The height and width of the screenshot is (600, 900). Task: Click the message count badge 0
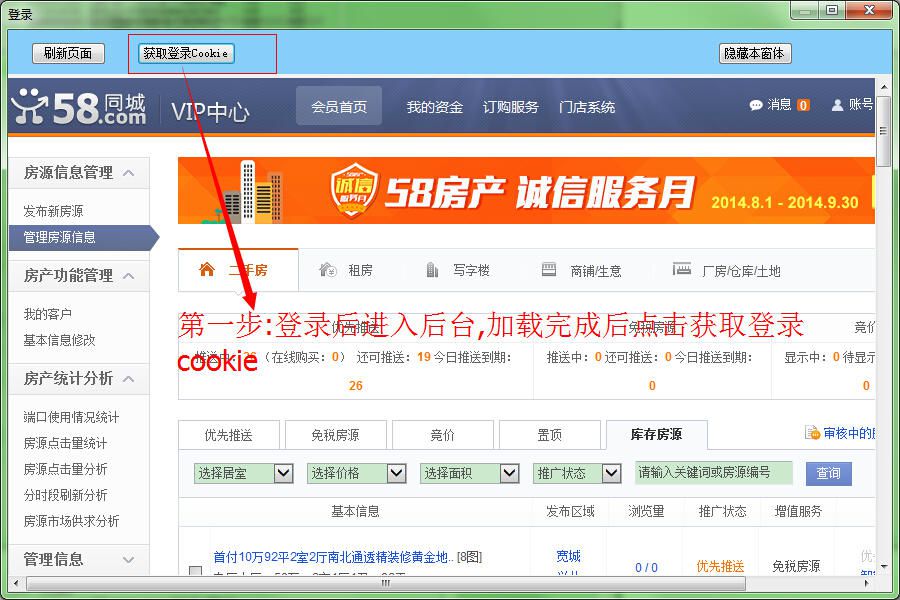click(x=803, y=105)
